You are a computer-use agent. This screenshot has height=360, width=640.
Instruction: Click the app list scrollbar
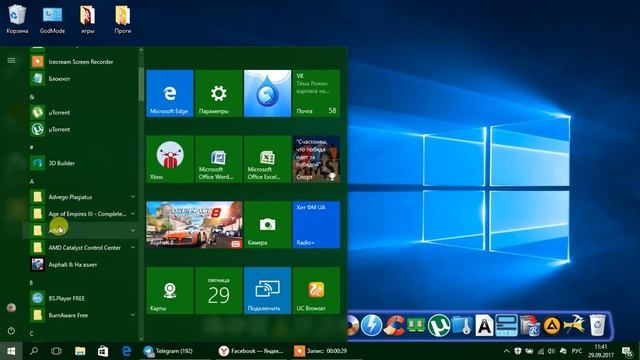pyautogui.click(x=141, y=84)
